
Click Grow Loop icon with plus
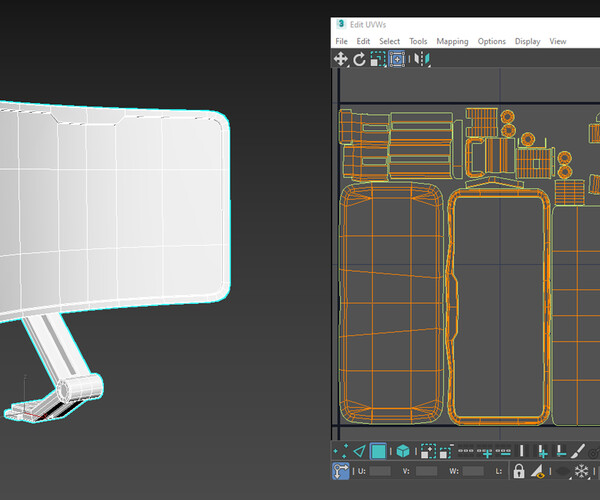pos(484,452)
